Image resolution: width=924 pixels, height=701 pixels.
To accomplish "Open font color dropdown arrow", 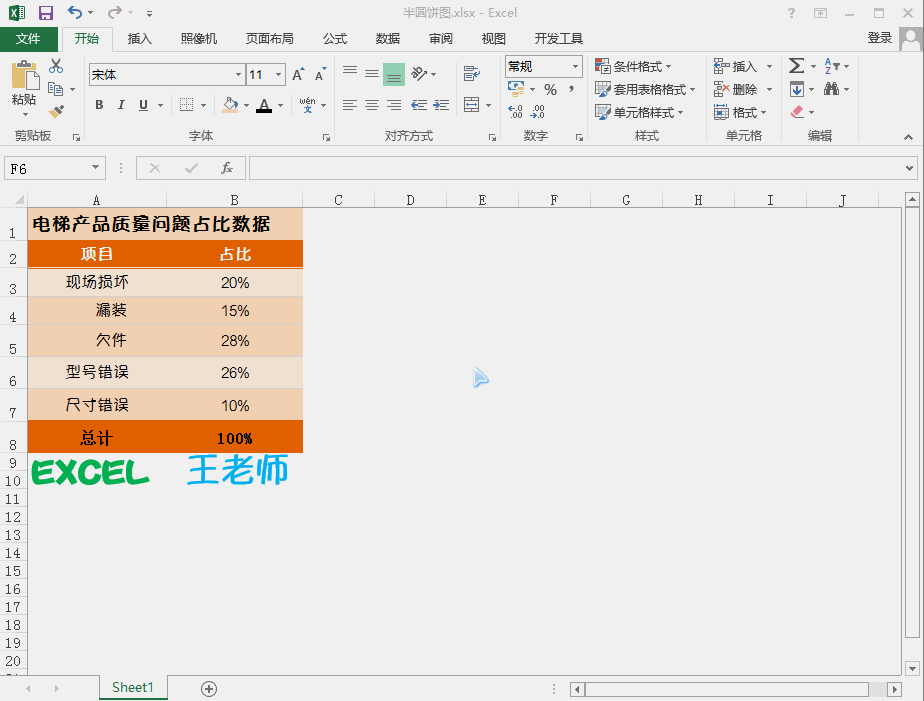I will click(x=280, y=105).
